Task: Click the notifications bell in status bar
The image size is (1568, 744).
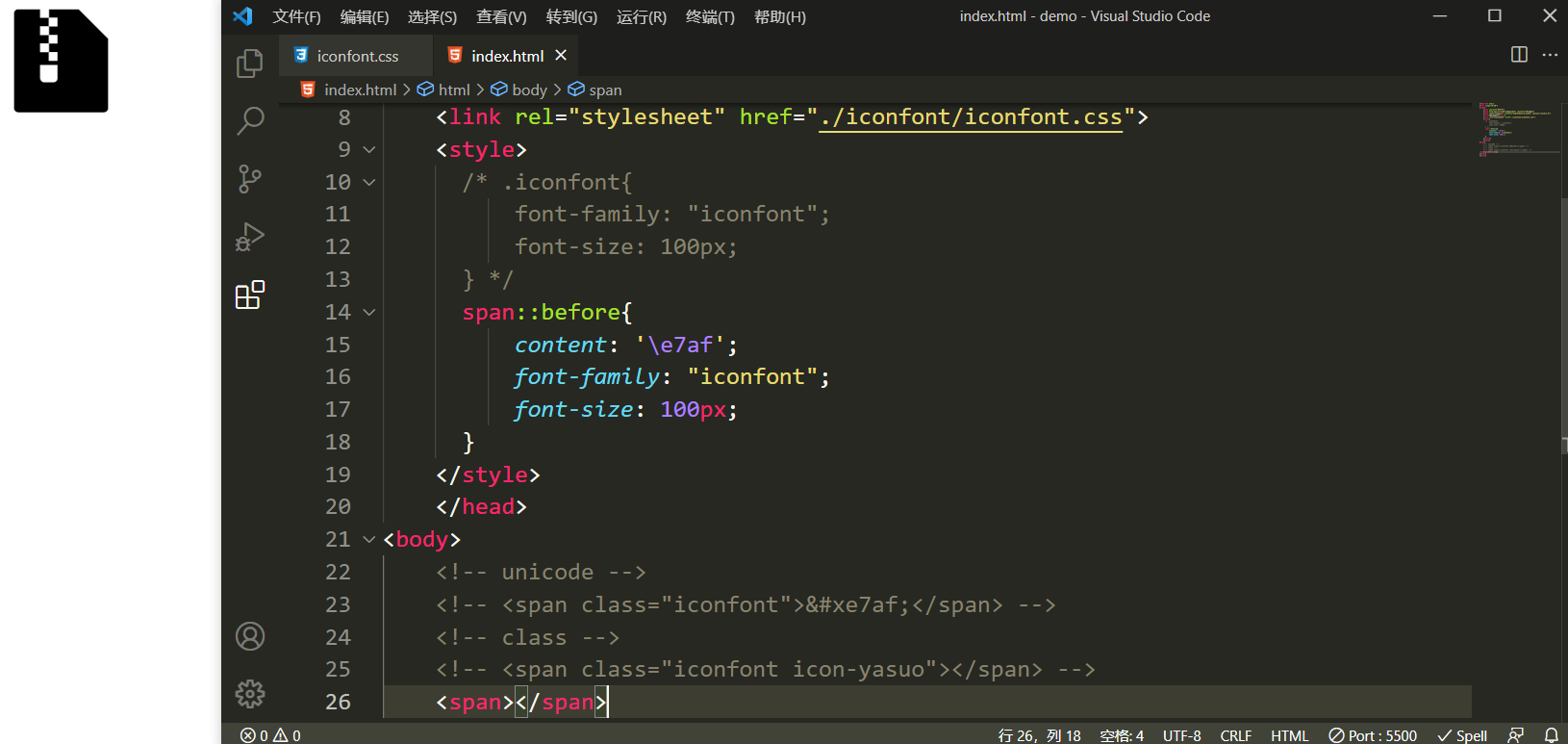Action: [x=1551, y=735]
